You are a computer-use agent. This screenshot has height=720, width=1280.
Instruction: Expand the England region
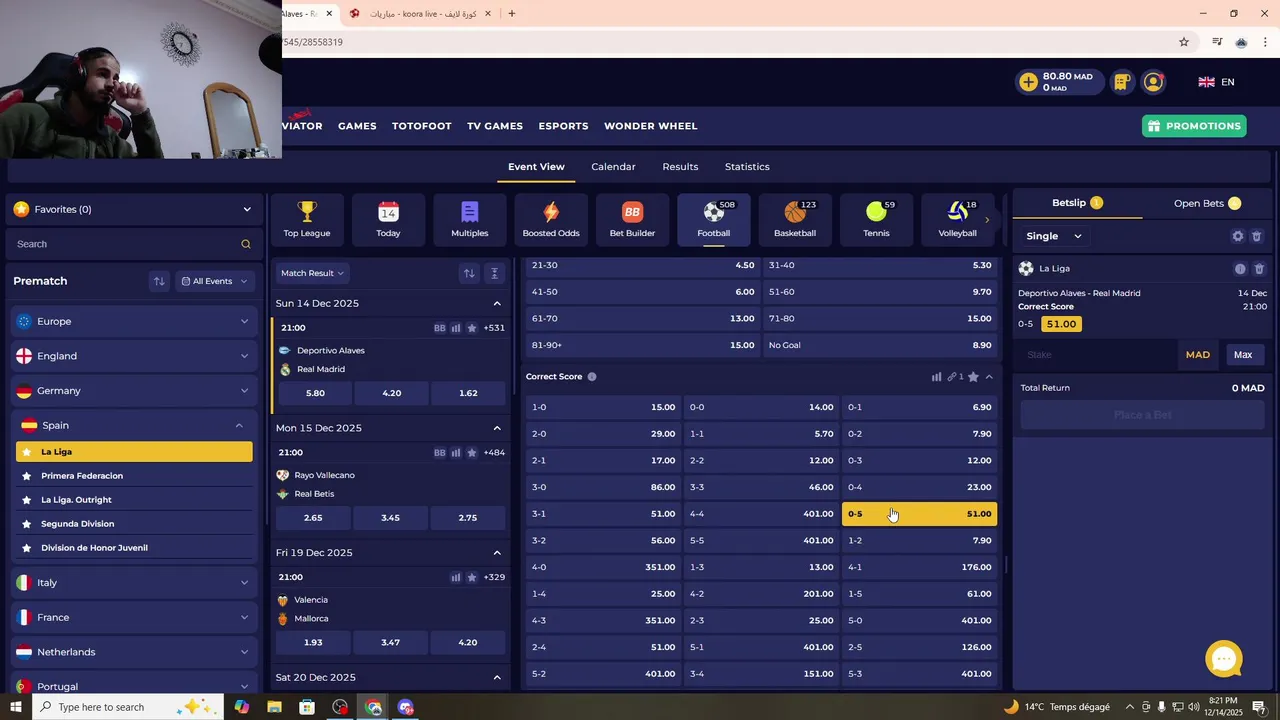point(134,356)
